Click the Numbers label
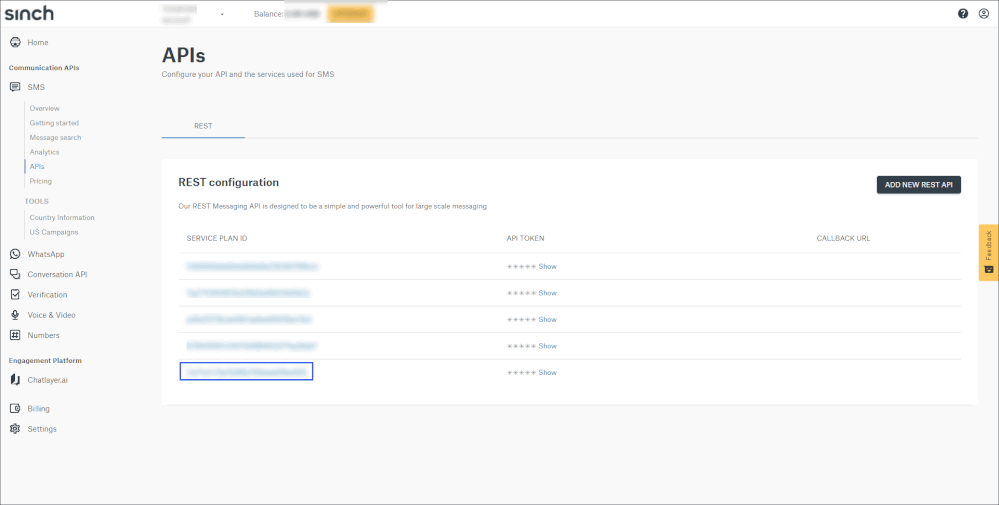This screenshot has width=999, height=505. [43, 336]
